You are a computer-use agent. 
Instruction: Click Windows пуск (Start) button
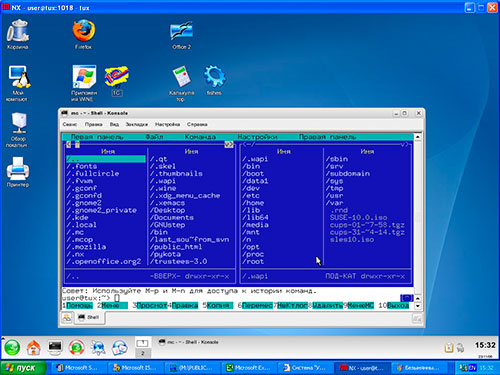click(x=23, y=368)
